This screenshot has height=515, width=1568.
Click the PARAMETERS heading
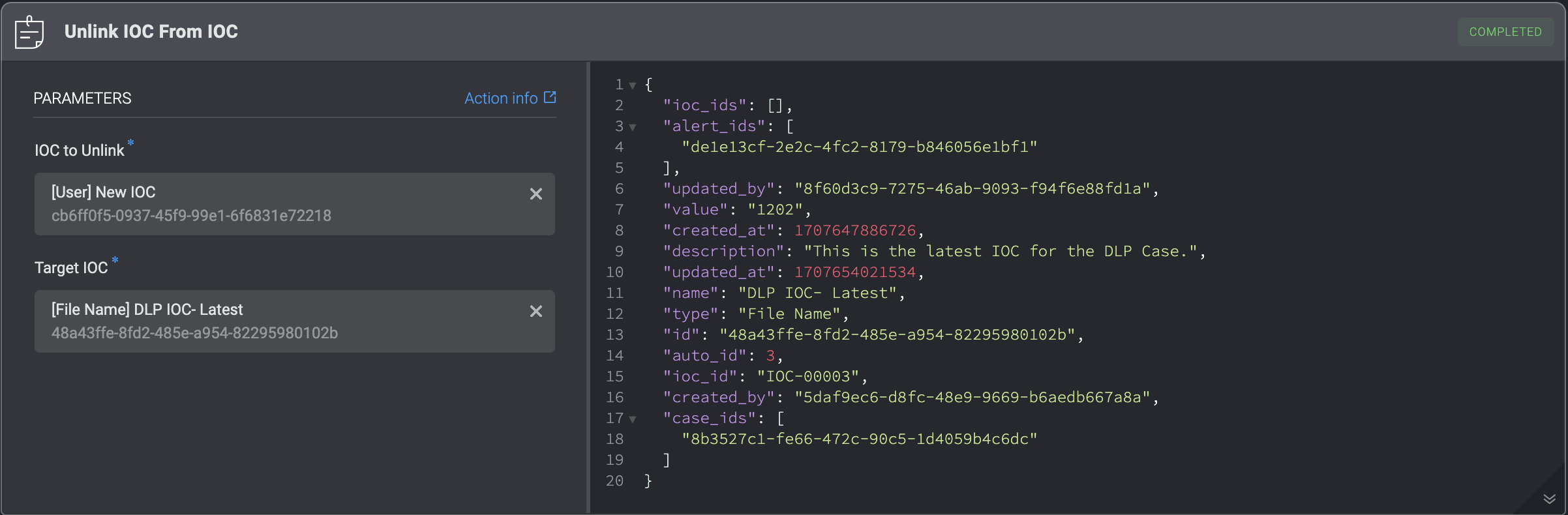point(82,98)
